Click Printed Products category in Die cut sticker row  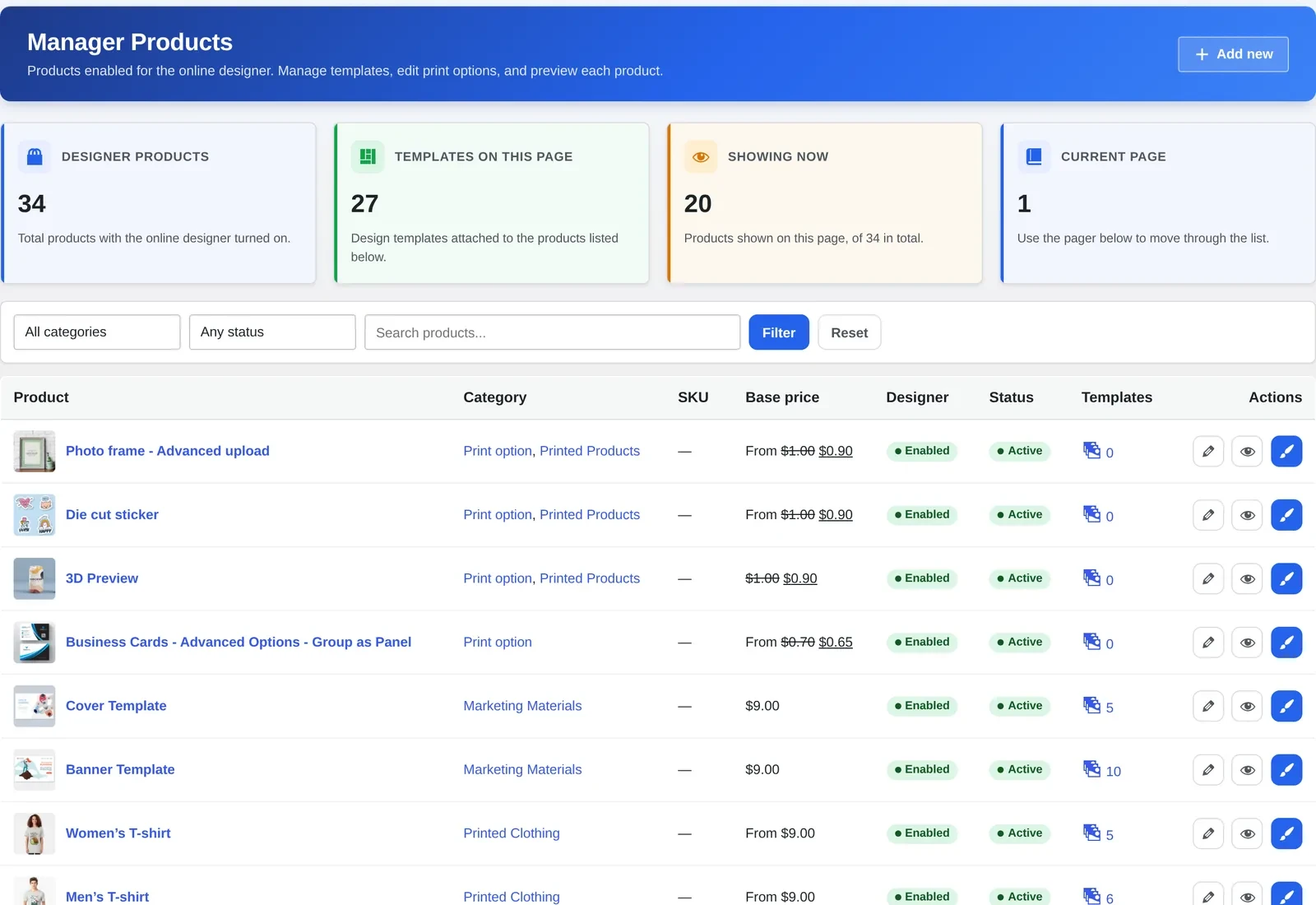pyautogui.click(x=590, y=515)
